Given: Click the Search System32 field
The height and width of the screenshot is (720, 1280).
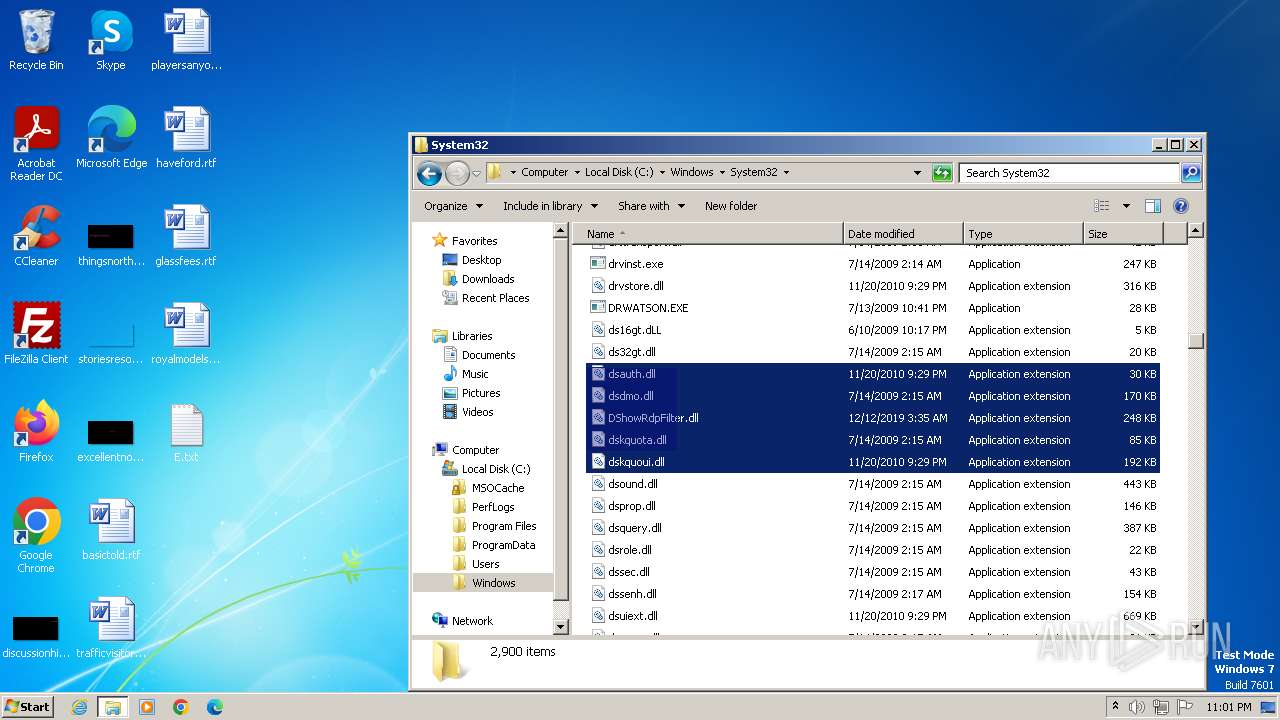Looking at the screenshot, I should pos(1069,173).
